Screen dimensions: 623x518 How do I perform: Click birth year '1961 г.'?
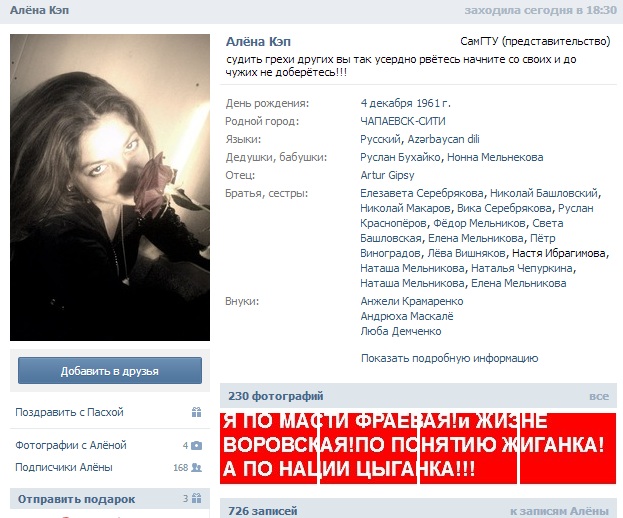point(434,103)
